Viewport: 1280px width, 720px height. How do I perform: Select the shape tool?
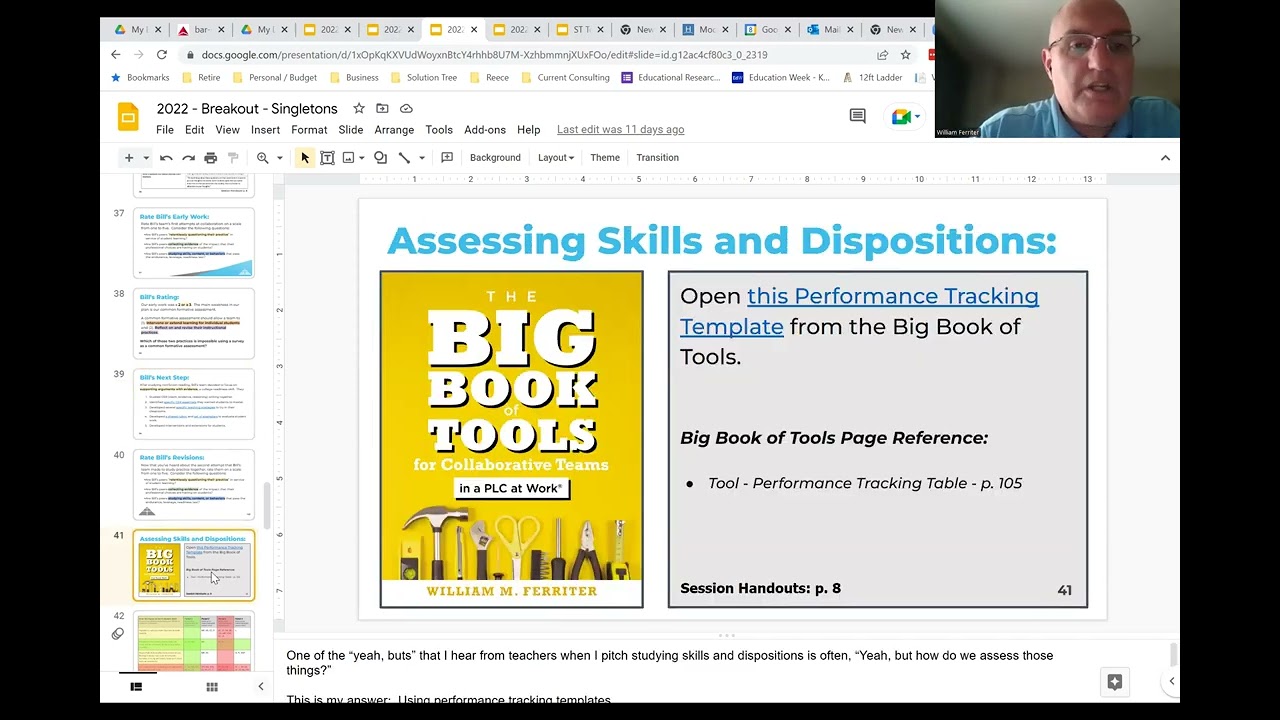(380, 158)
